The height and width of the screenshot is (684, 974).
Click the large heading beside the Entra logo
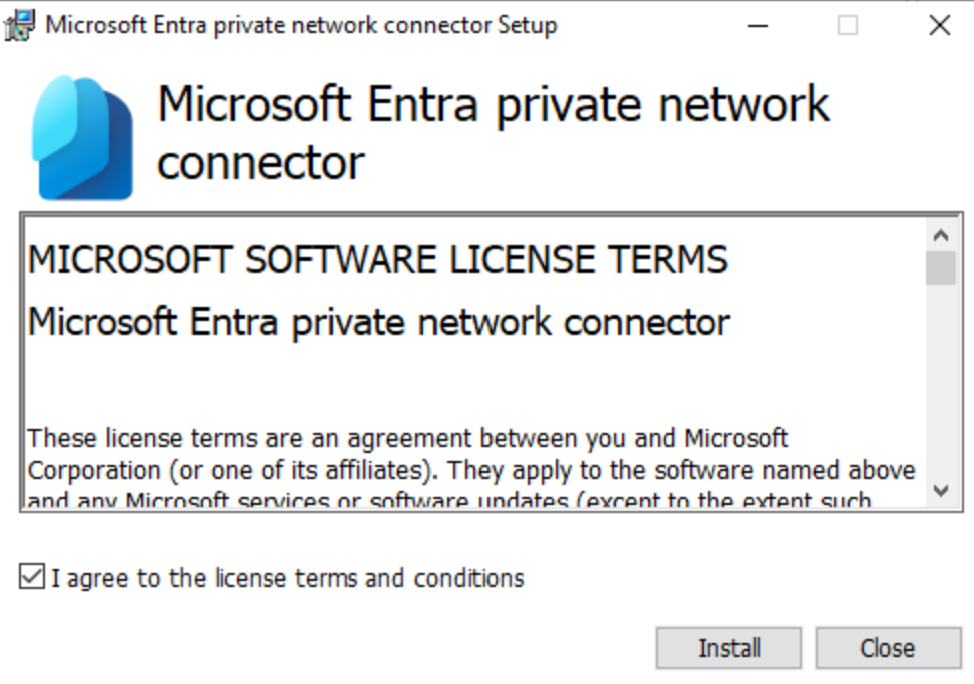[x=493, y=132]
